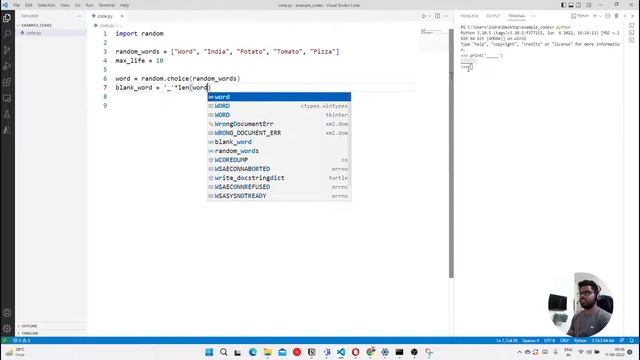Toggle primary side bar layout button
This screenshot has height=360, width=640.
(x=563, y=5)
